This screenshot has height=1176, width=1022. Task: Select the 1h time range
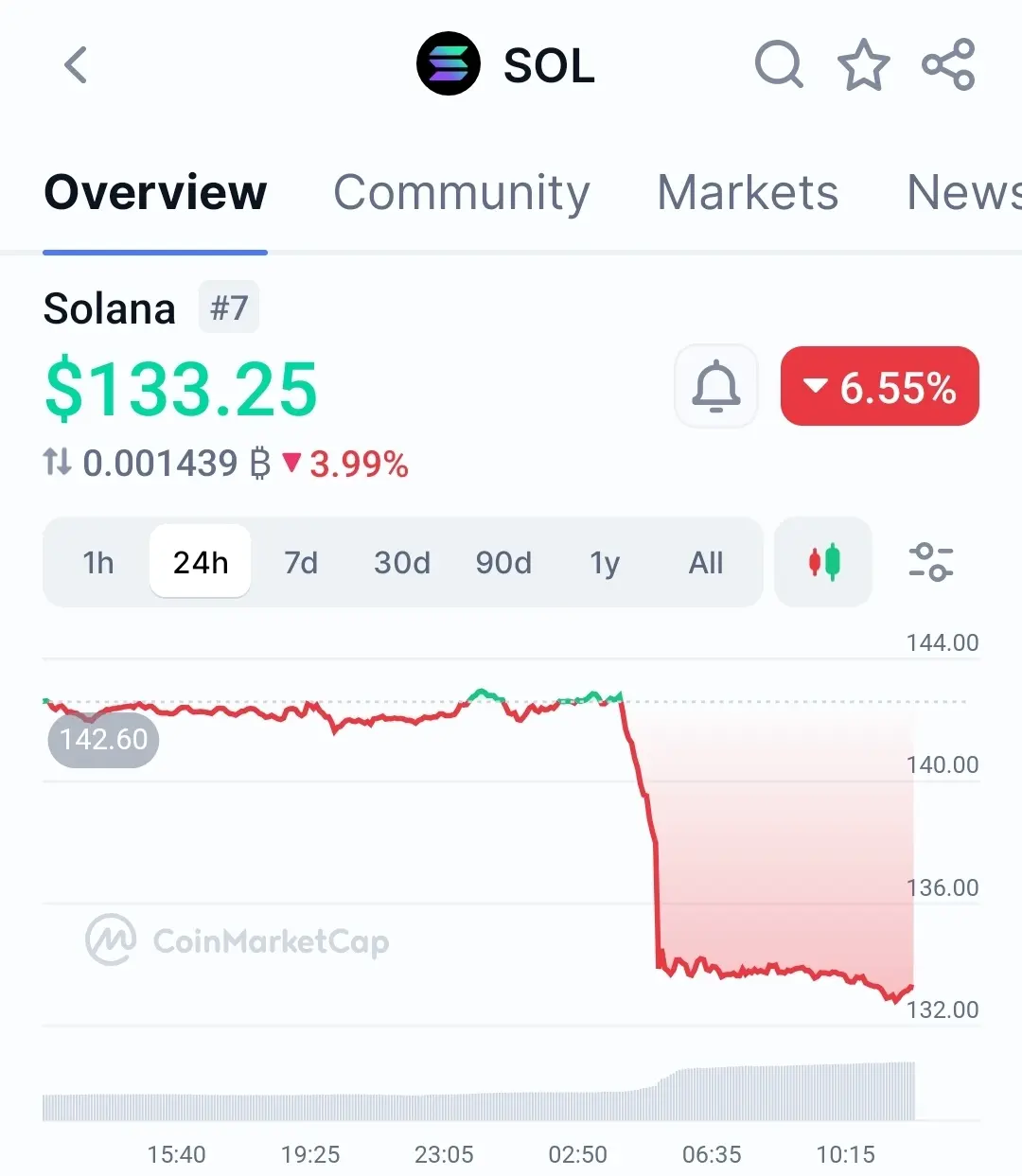[x=98, y=563]
